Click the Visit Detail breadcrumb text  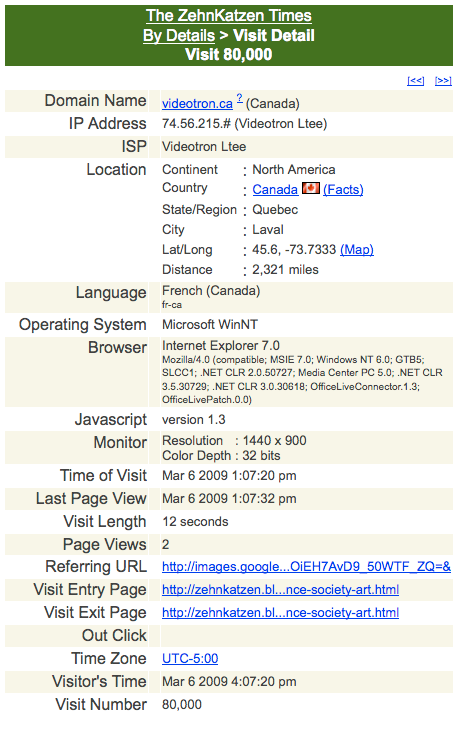(x=274, y=35)
